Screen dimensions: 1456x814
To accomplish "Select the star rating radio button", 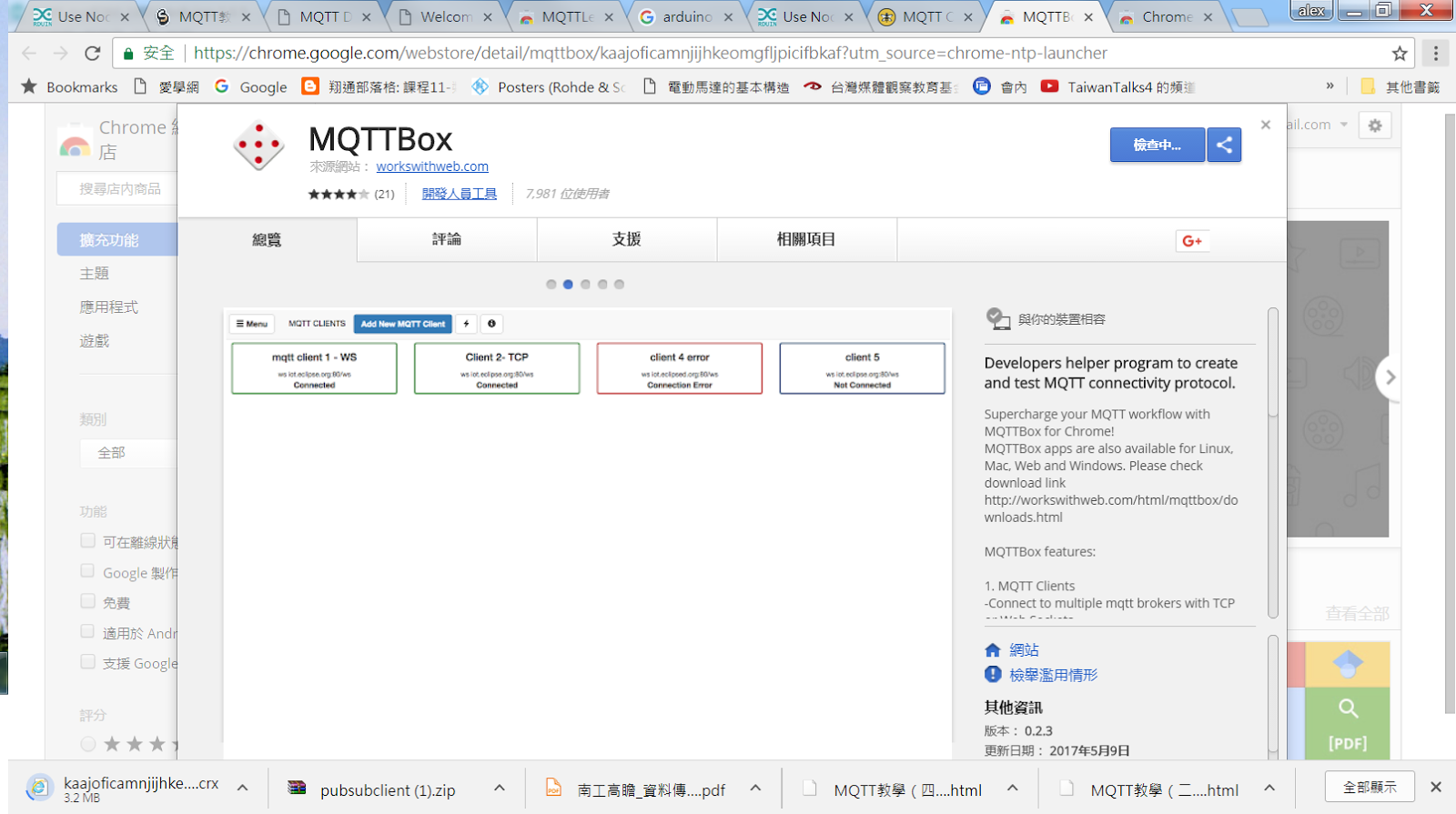I will pyautogui.click(x=88, y=744).
